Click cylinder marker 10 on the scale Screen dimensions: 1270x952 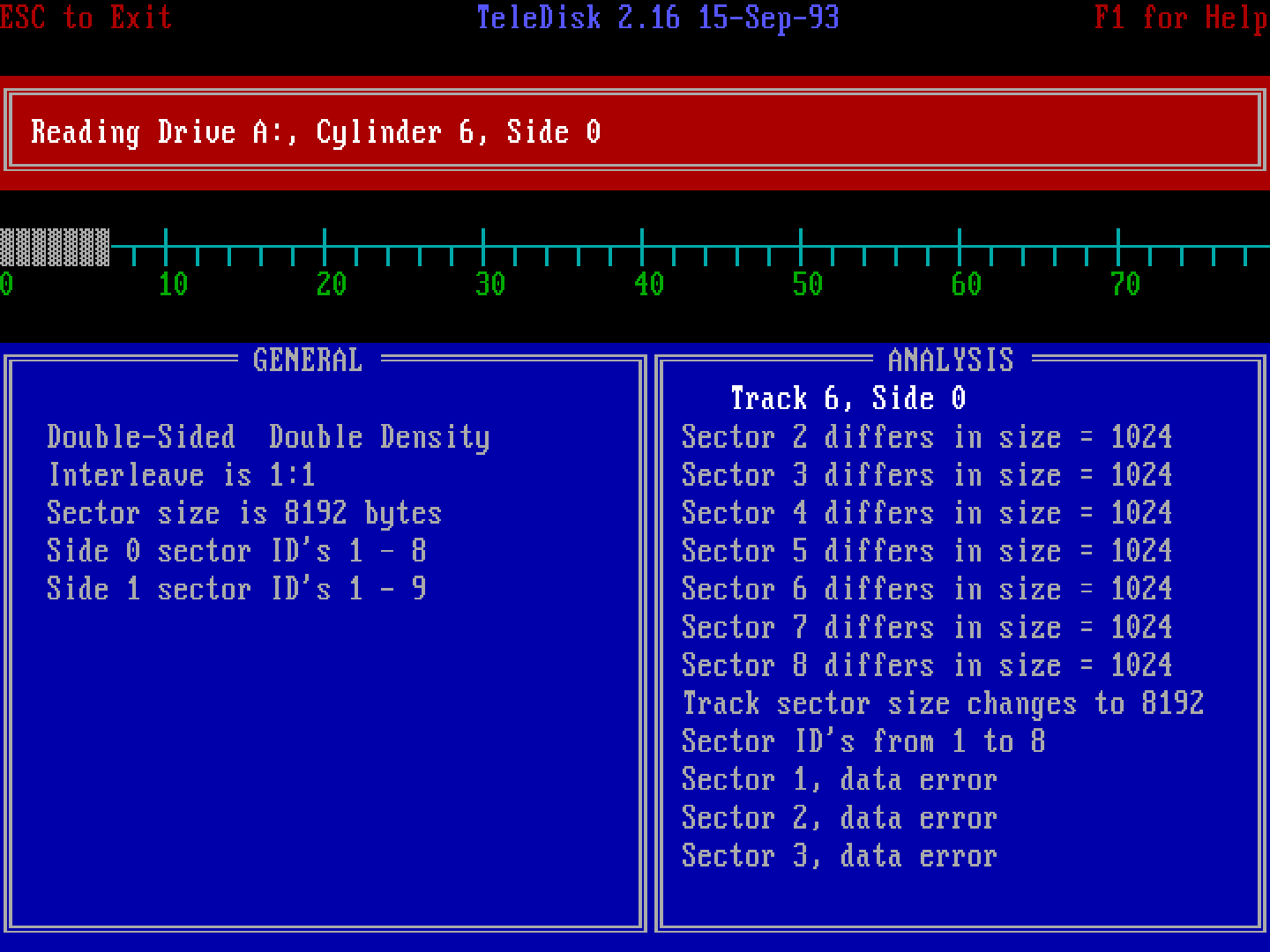click(x=173, y=285)
